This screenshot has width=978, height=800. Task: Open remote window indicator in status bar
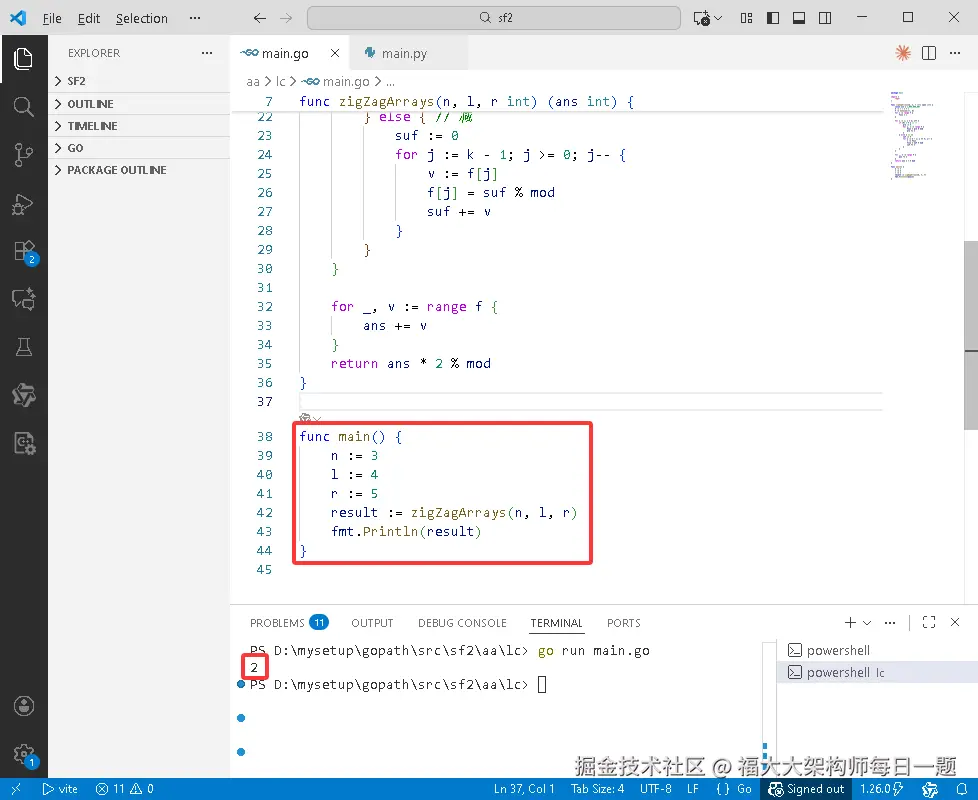16,789
